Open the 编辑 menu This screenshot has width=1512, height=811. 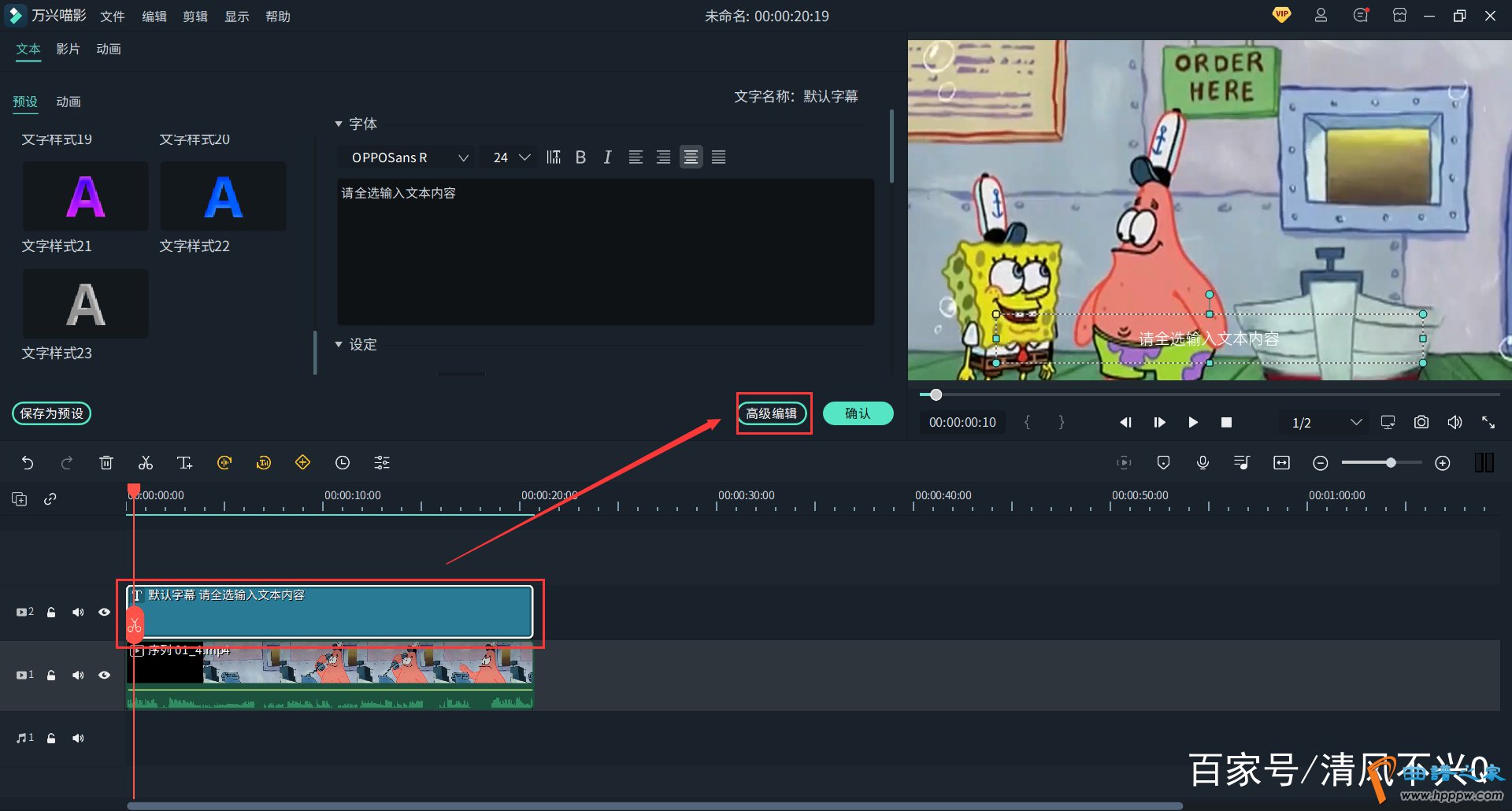click(x=154, y=17)
